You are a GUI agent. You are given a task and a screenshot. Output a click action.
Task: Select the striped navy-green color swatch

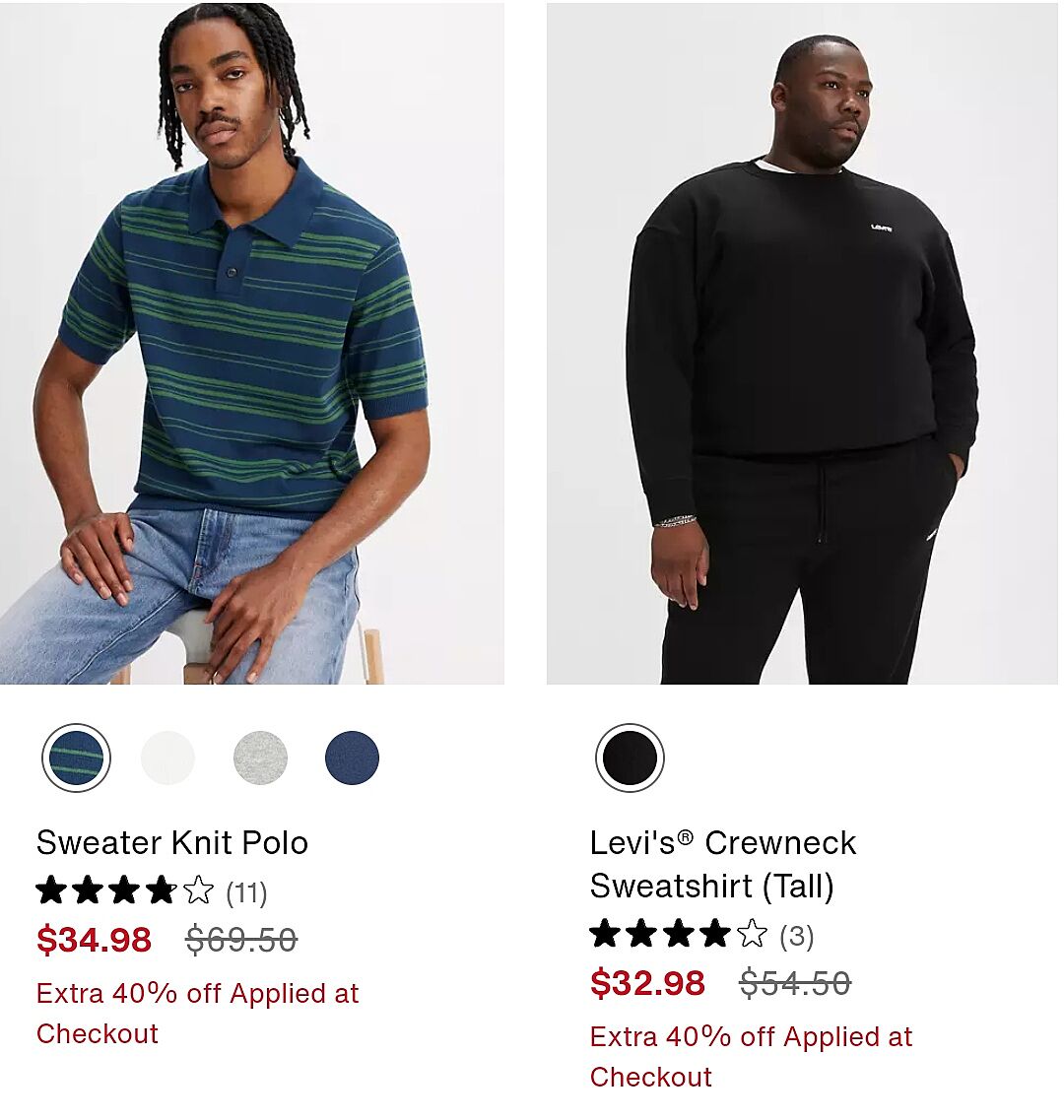pyautogui.click(x=77, y=758)
